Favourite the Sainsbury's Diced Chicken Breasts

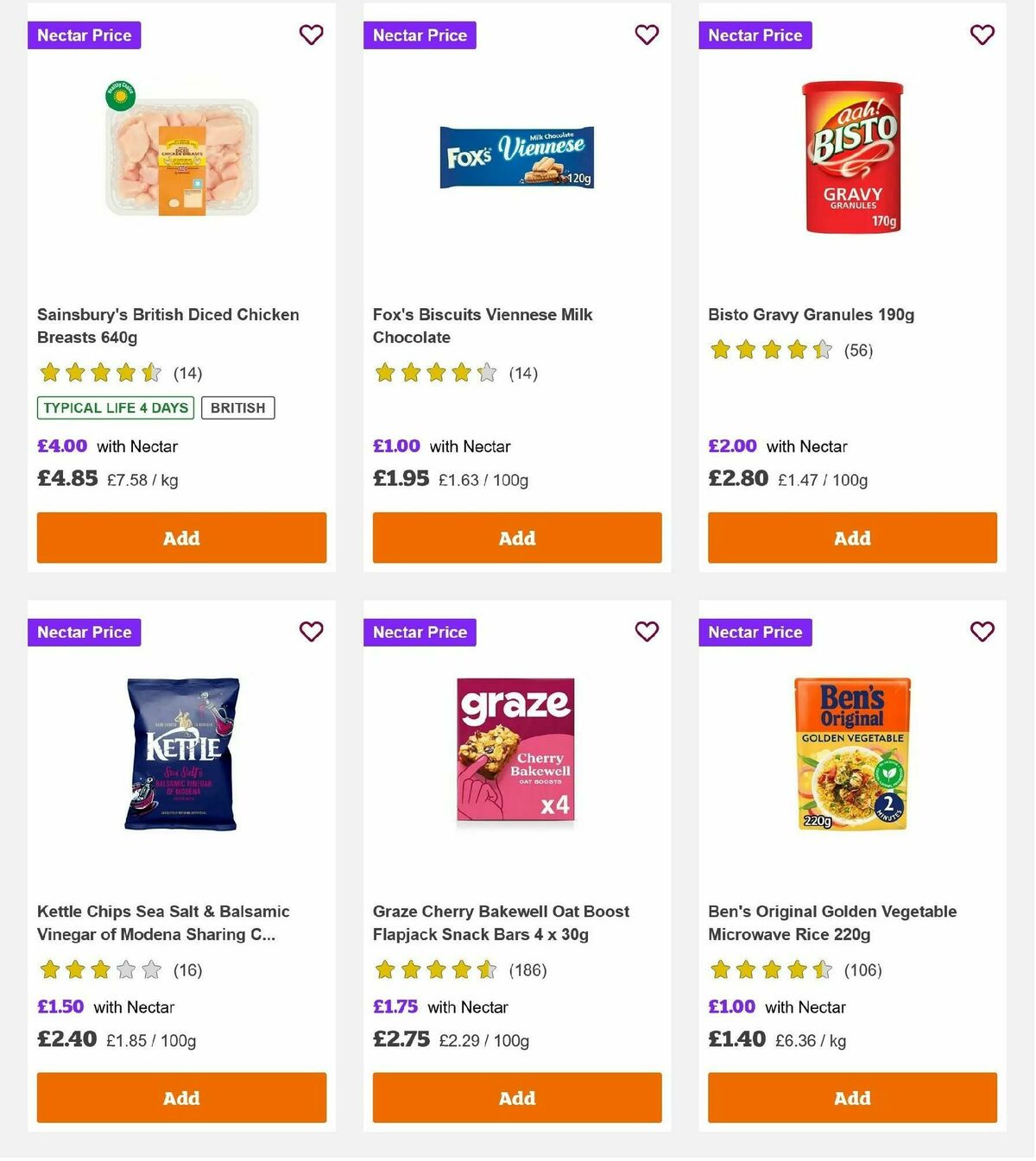click(311, 35)
